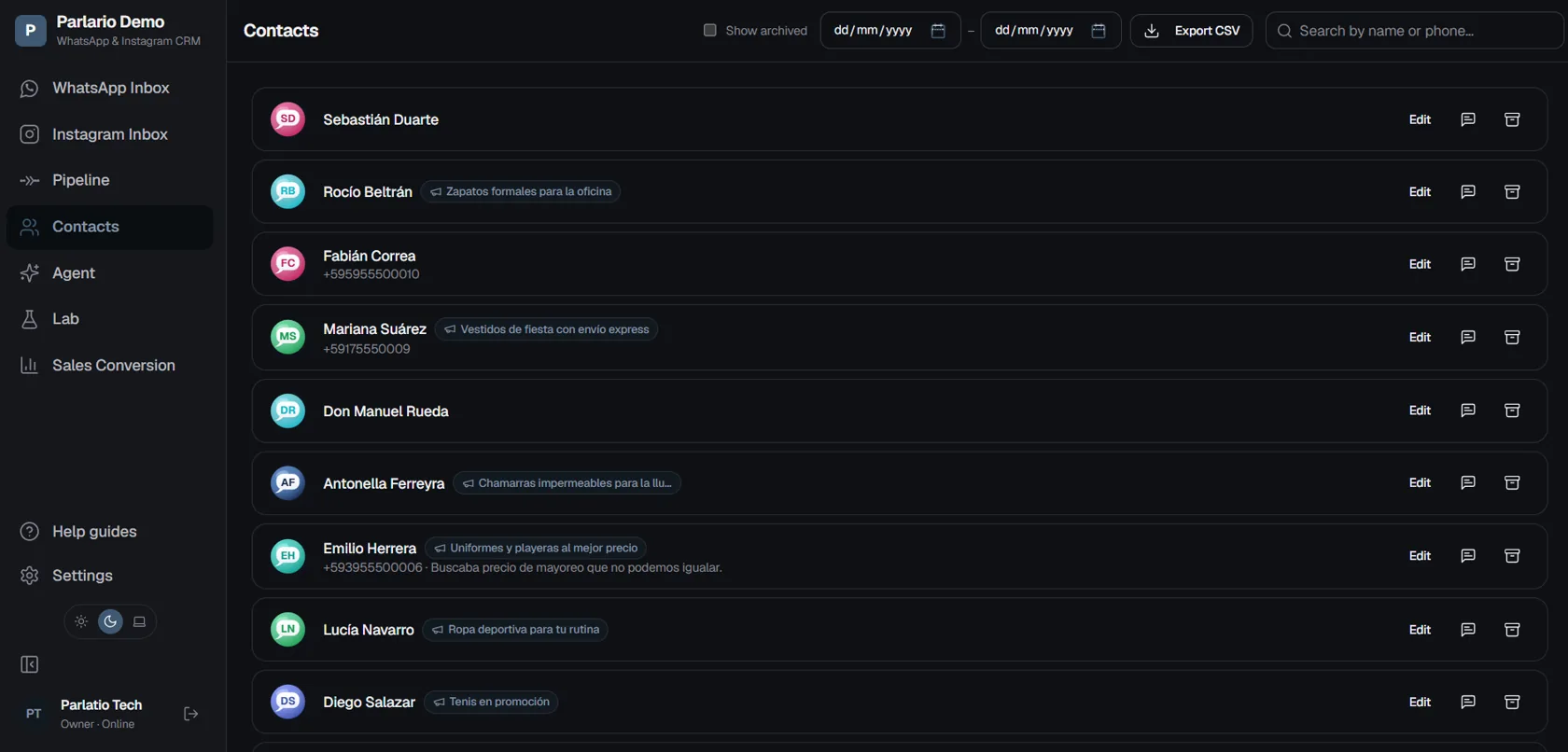Open the Pipeline sidebar section
Image resolution: width=1568 pixels, height=752 pixels.
110,180
